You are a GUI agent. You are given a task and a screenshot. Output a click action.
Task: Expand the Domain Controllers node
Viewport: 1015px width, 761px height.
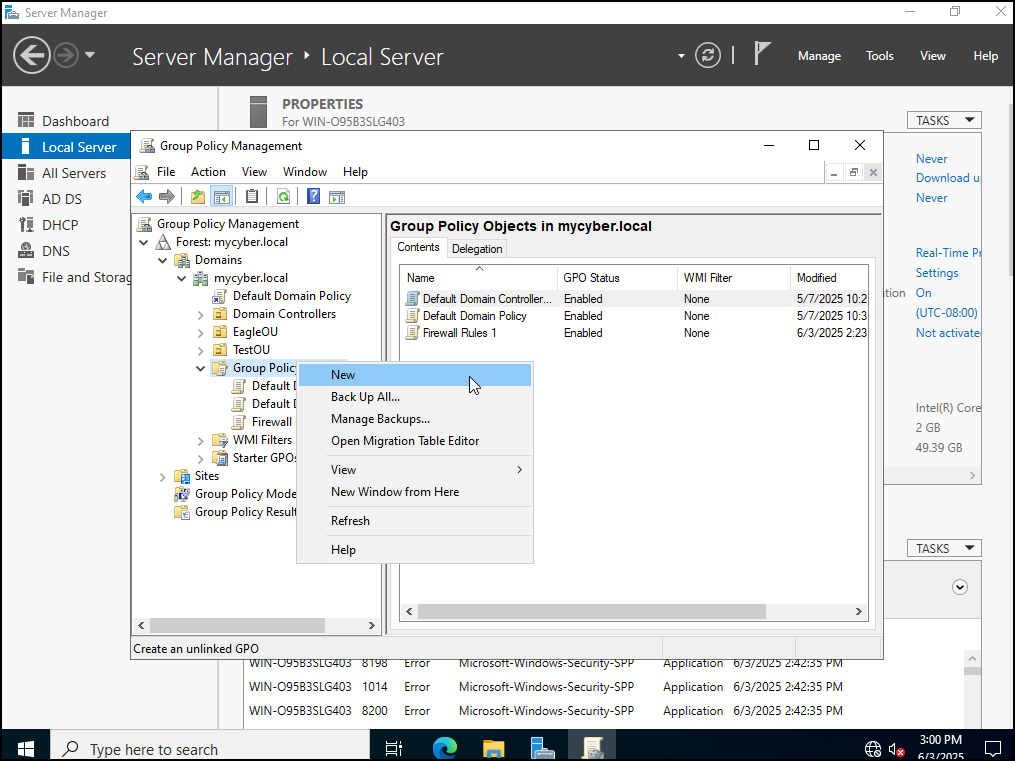coord(201,314)
